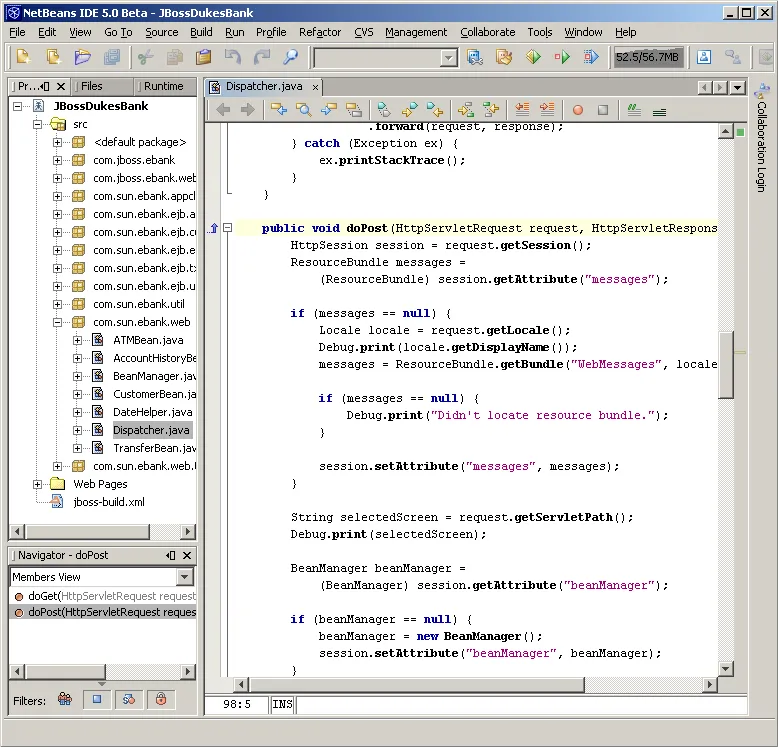Click the memory usage 52.5/56.7MB indicator

click(x=647, y=57)
